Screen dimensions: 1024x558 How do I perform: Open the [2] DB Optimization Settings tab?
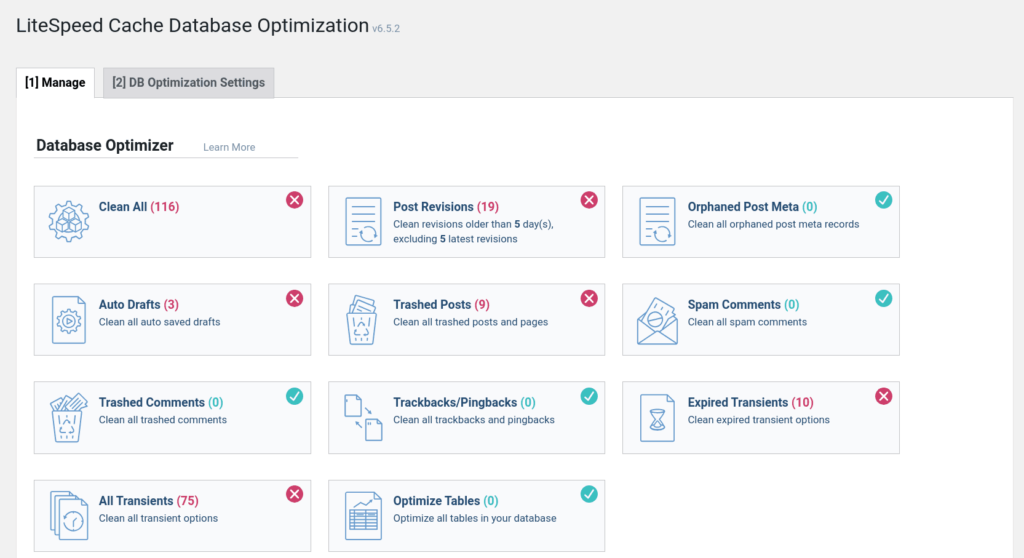(189, 82)
